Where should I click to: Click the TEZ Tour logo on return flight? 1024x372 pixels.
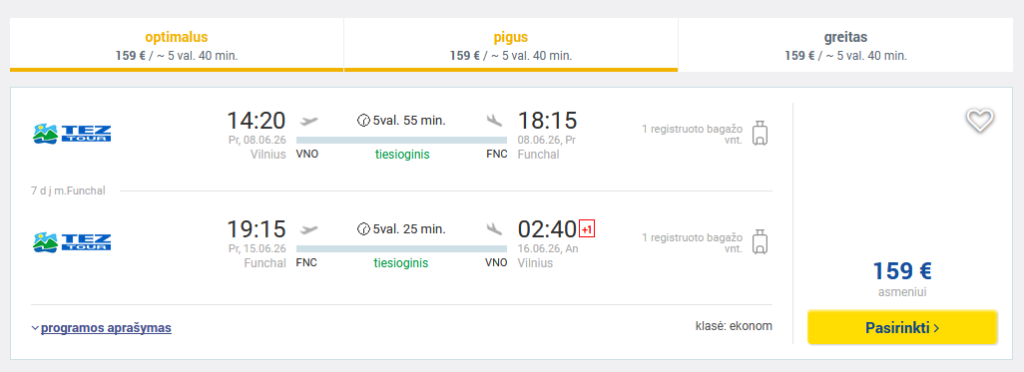[x=72, y=242]
